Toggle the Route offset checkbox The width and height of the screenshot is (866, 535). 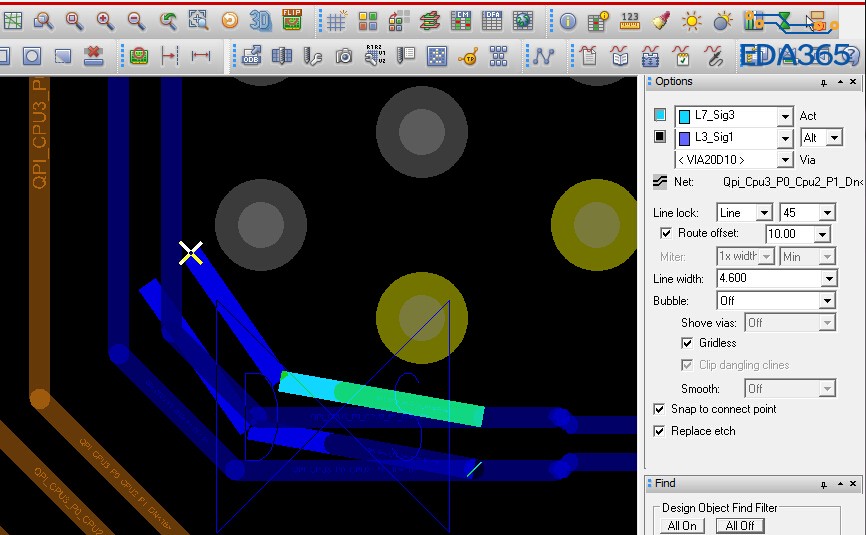(667, 233)
